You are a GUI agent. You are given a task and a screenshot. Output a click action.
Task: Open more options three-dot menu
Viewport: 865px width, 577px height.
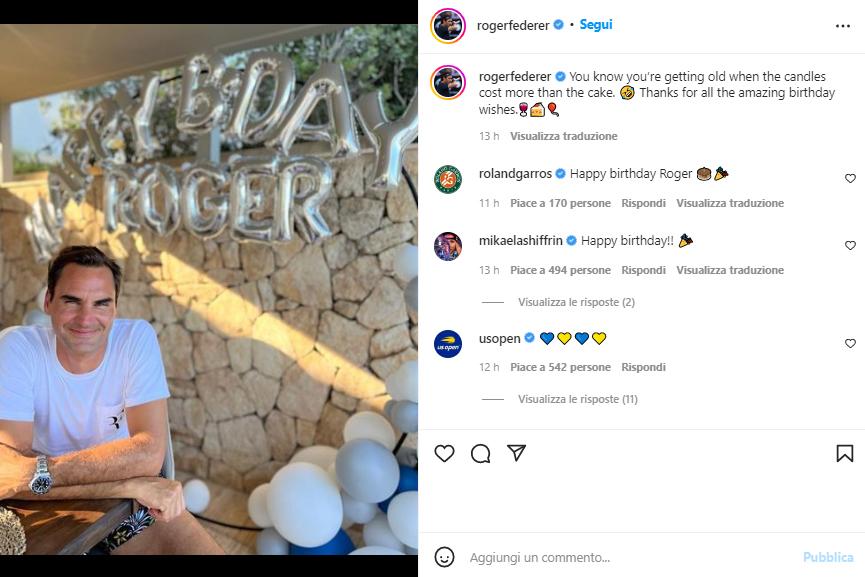coord(843,26)
